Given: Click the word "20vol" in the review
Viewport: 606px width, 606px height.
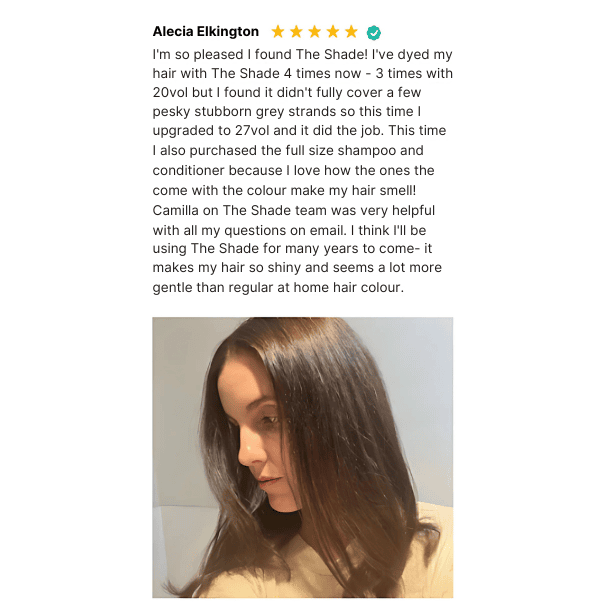Looking at the screenshot, I should [169, 92].
